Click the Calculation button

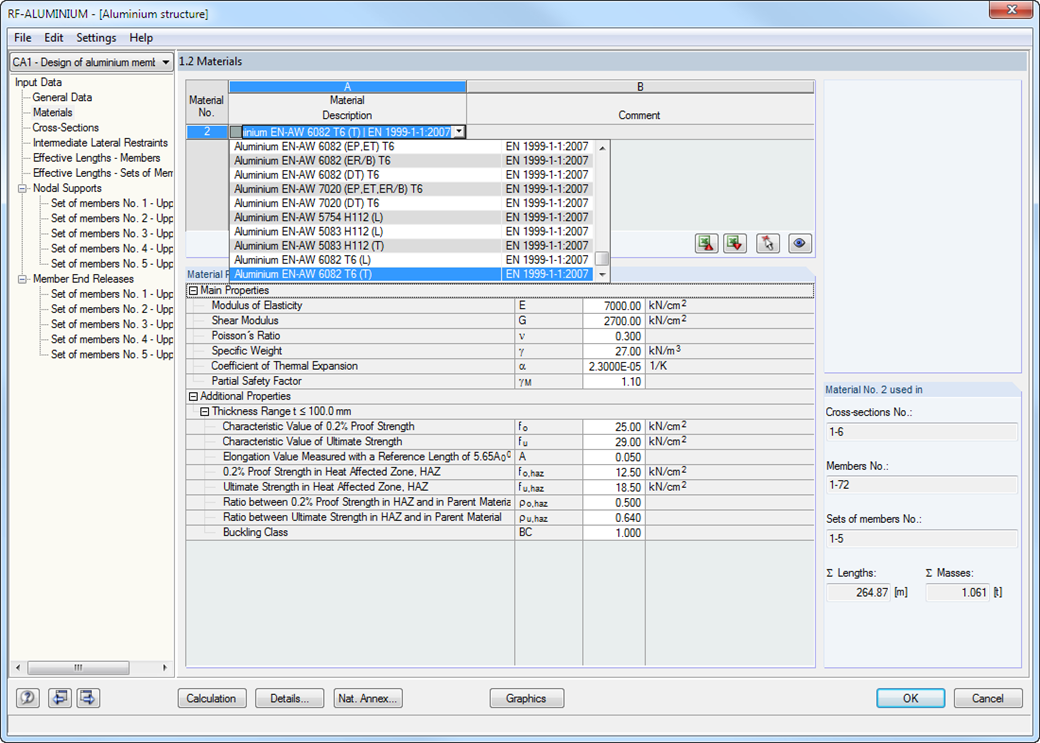pyautogui.click(x=212, y=699)
